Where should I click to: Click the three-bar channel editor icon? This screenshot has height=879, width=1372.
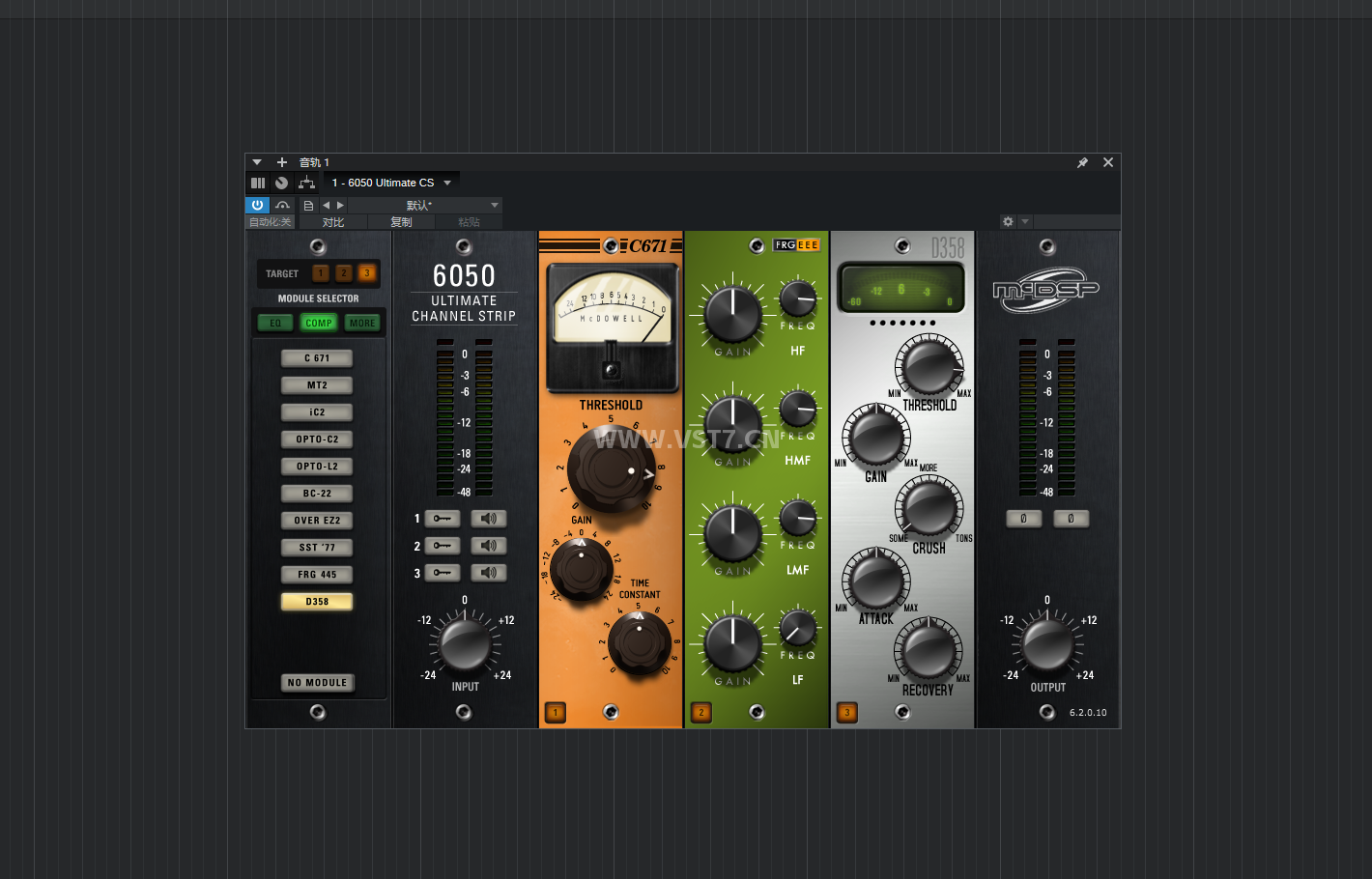click(258, 183)
